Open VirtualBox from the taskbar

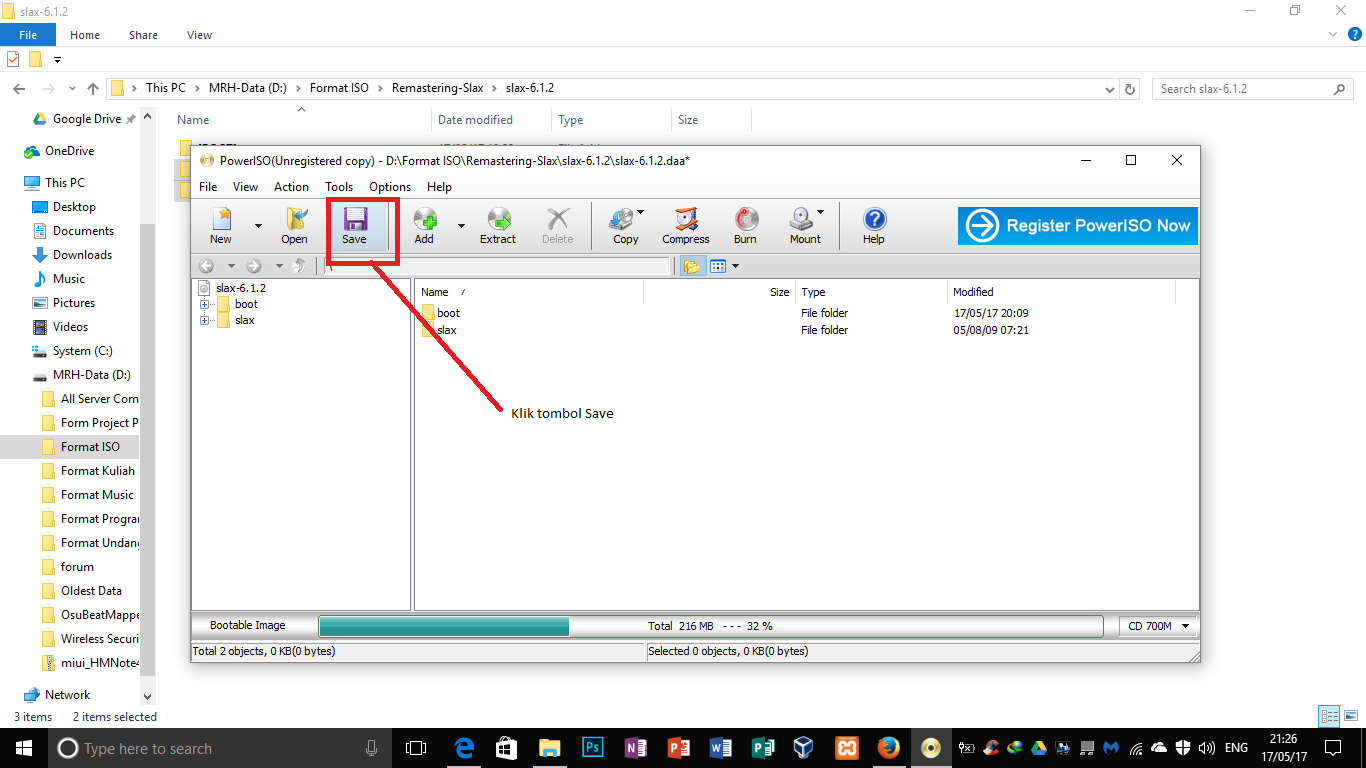(803, 748)
